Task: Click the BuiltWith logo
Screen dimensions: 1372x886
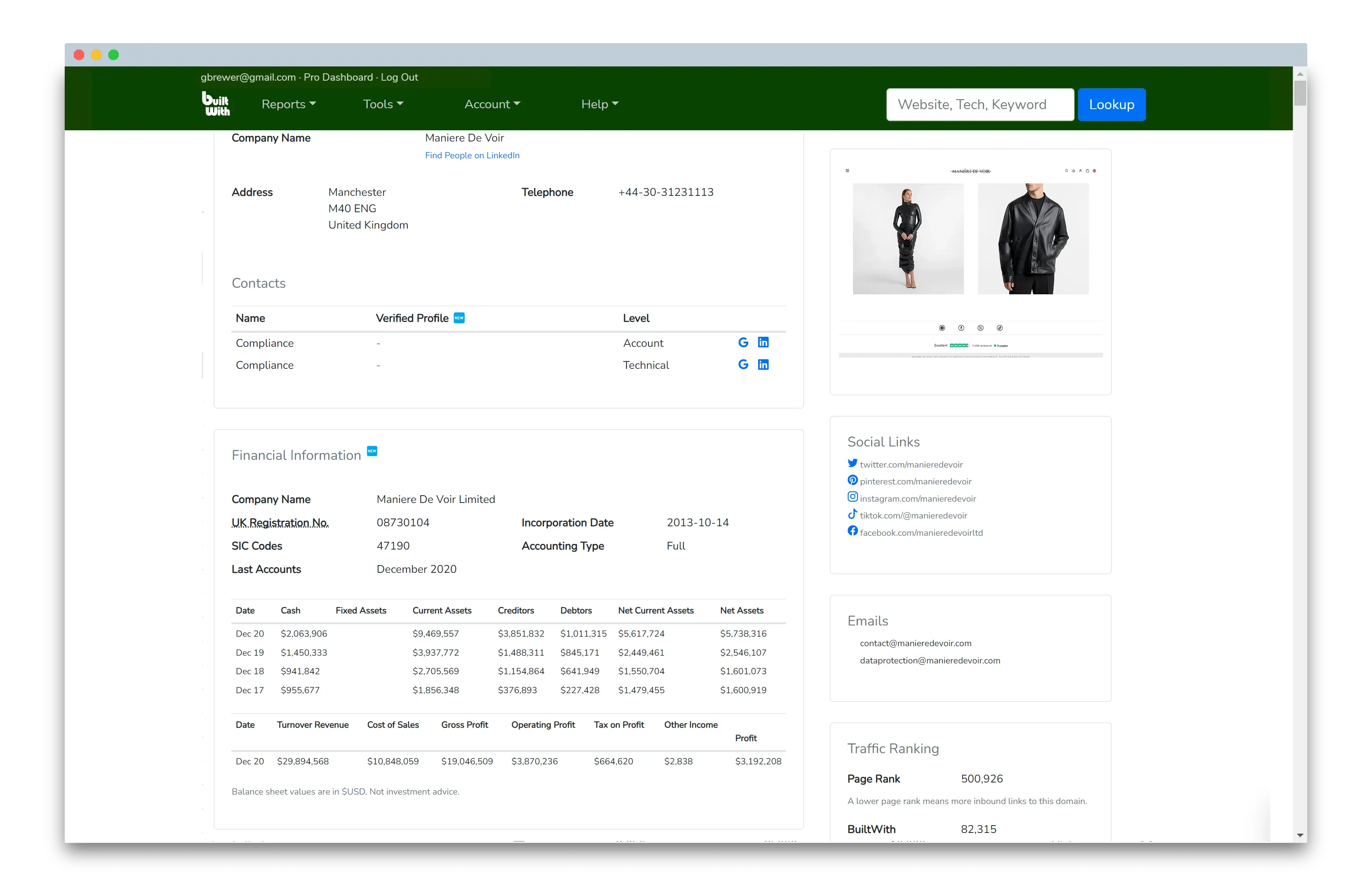Action: 216,104
